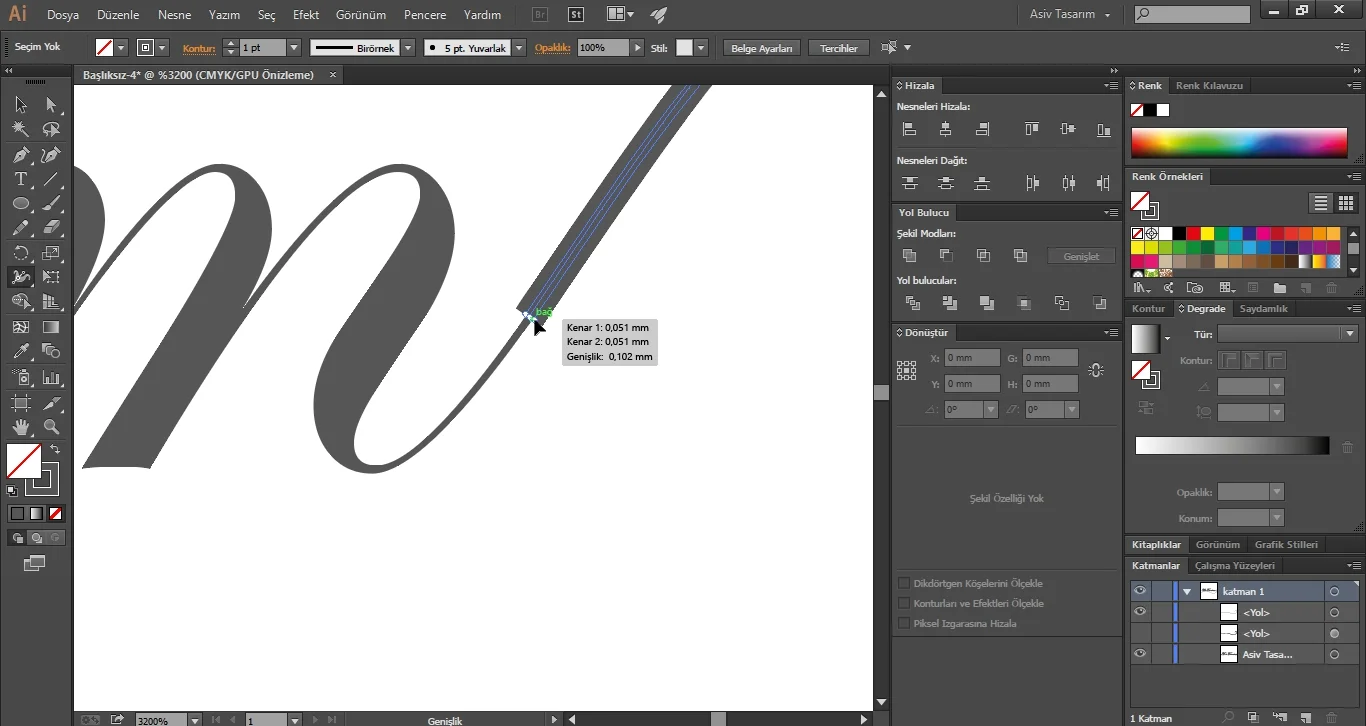This screenshot has height=726, width=1366.
Task: Collapse the katman 1 layer tree
Action: pyautogui.click(x=1187, y=591)
